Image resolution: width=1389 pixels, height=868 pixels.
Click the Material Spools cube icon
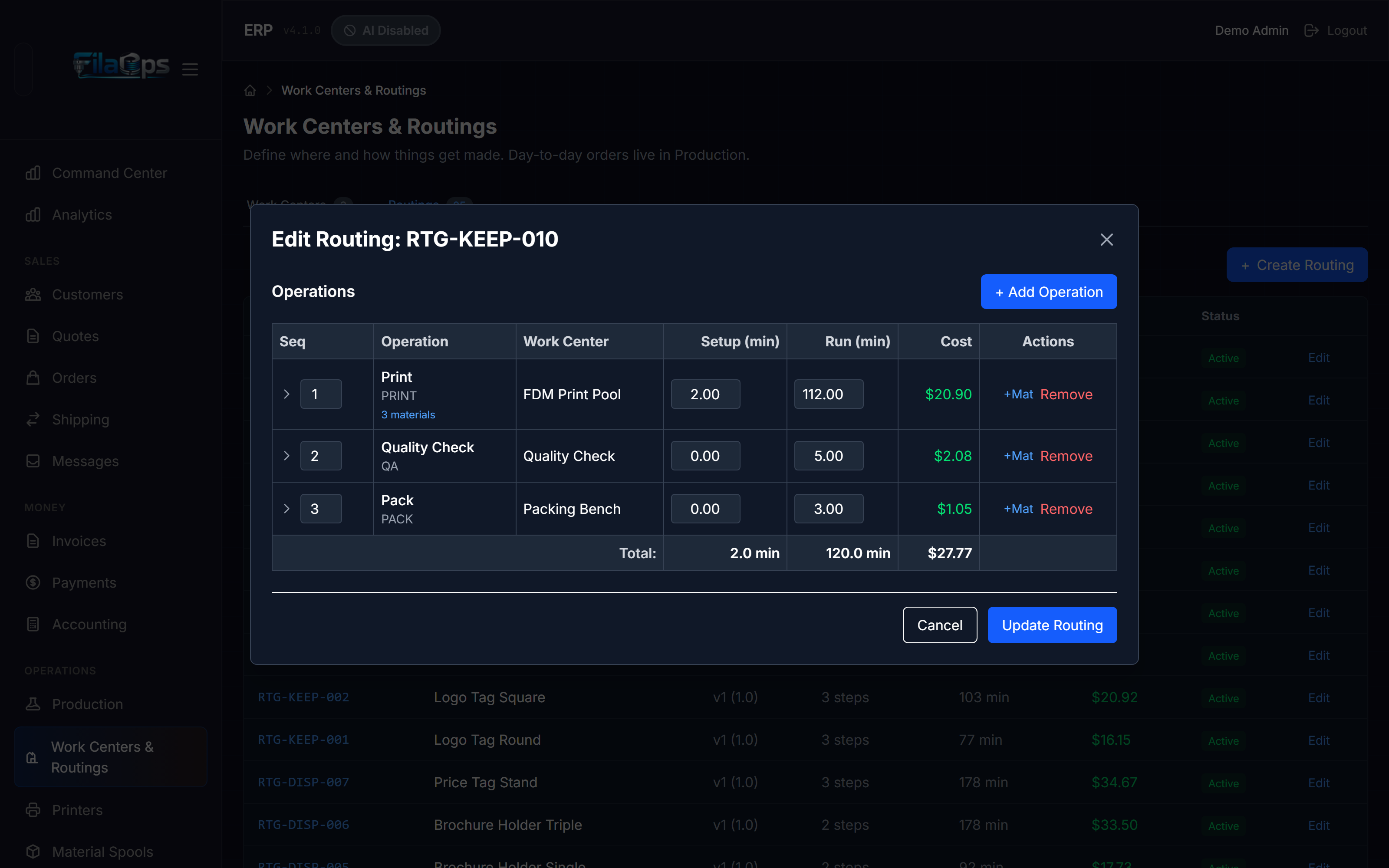pos(33,852)
